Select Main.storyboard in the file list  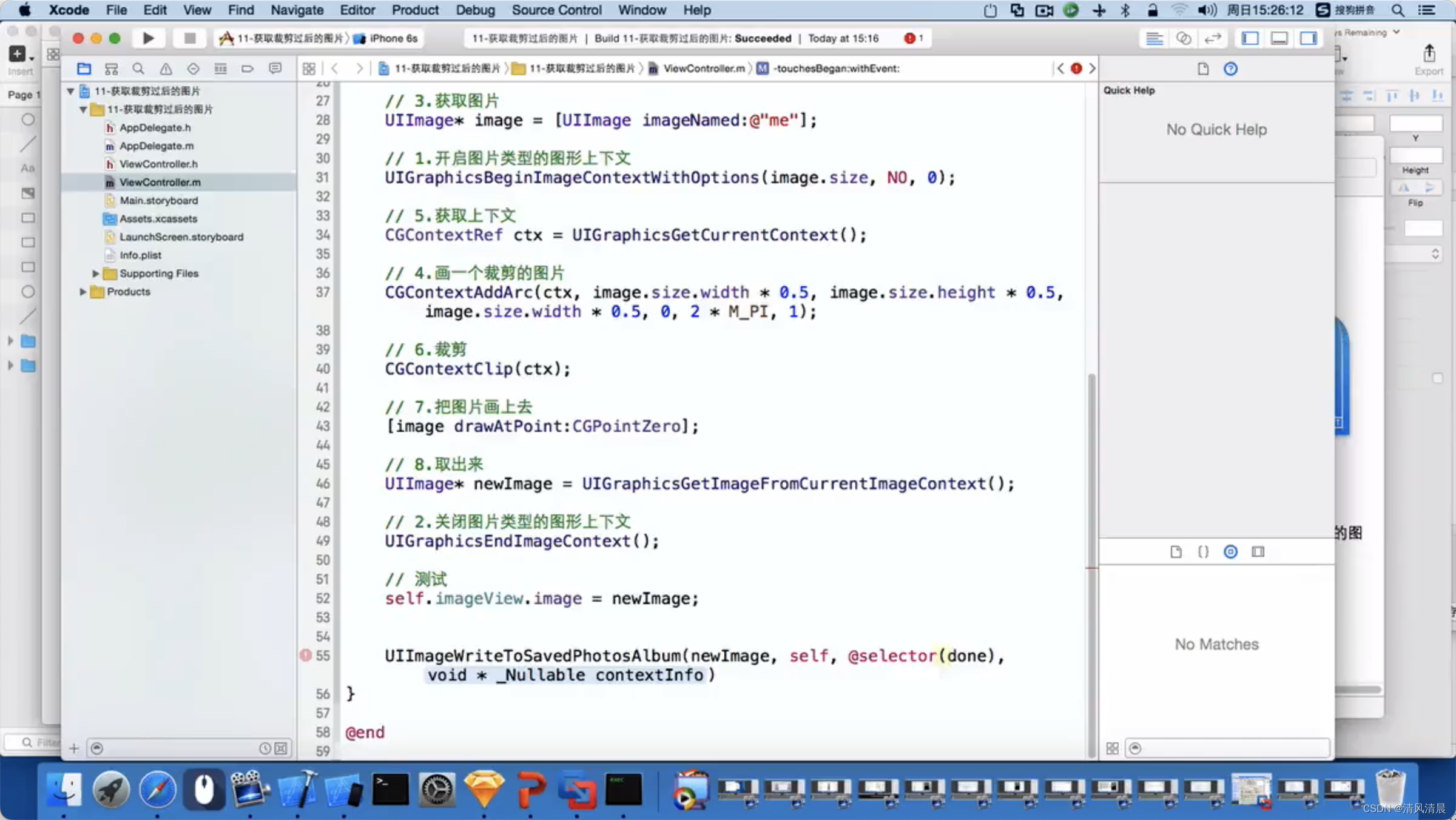158,200
